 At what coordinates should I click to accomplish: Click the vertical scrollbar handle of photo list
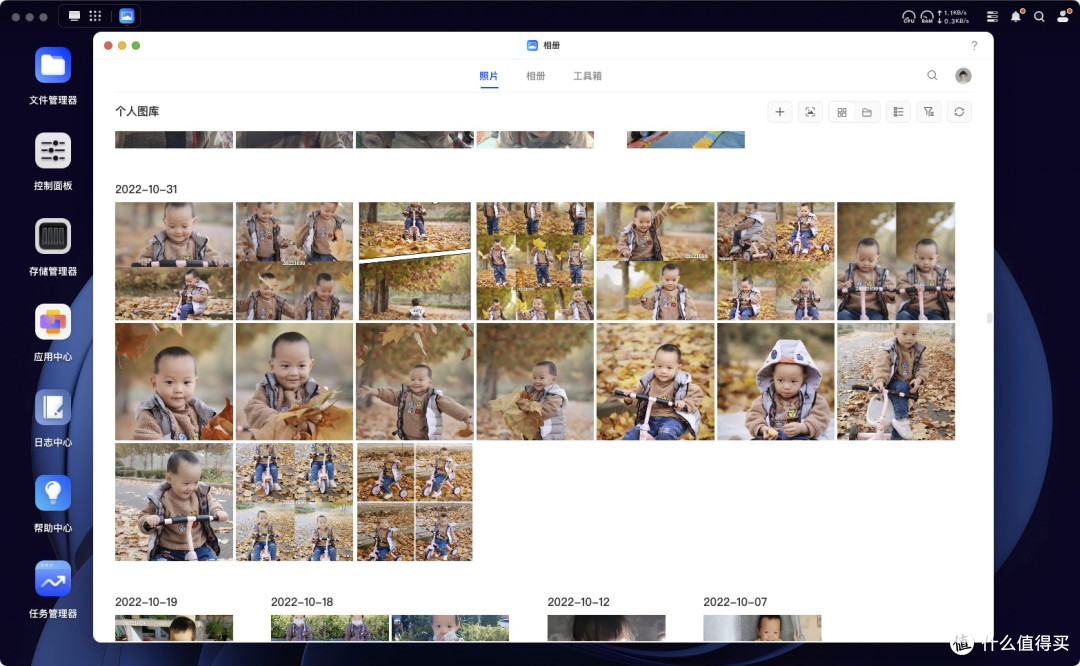(x=989, y=318)
